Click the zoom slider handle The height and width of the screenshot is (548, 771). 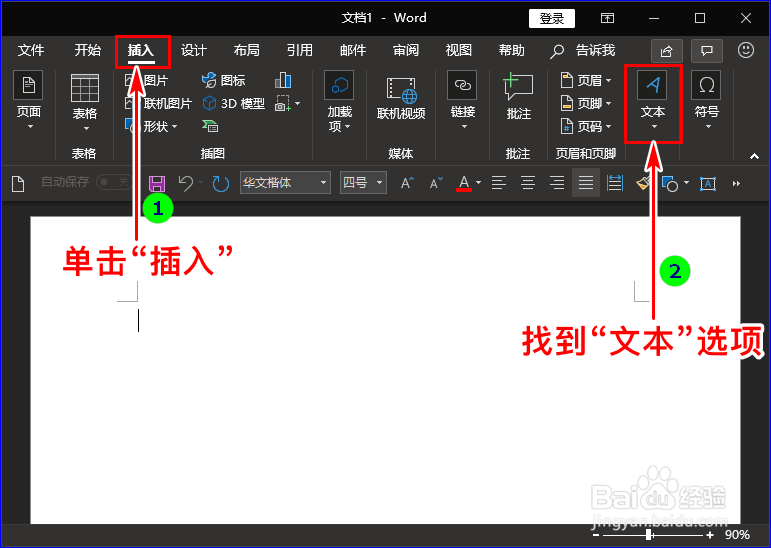[x=650, y=535]
